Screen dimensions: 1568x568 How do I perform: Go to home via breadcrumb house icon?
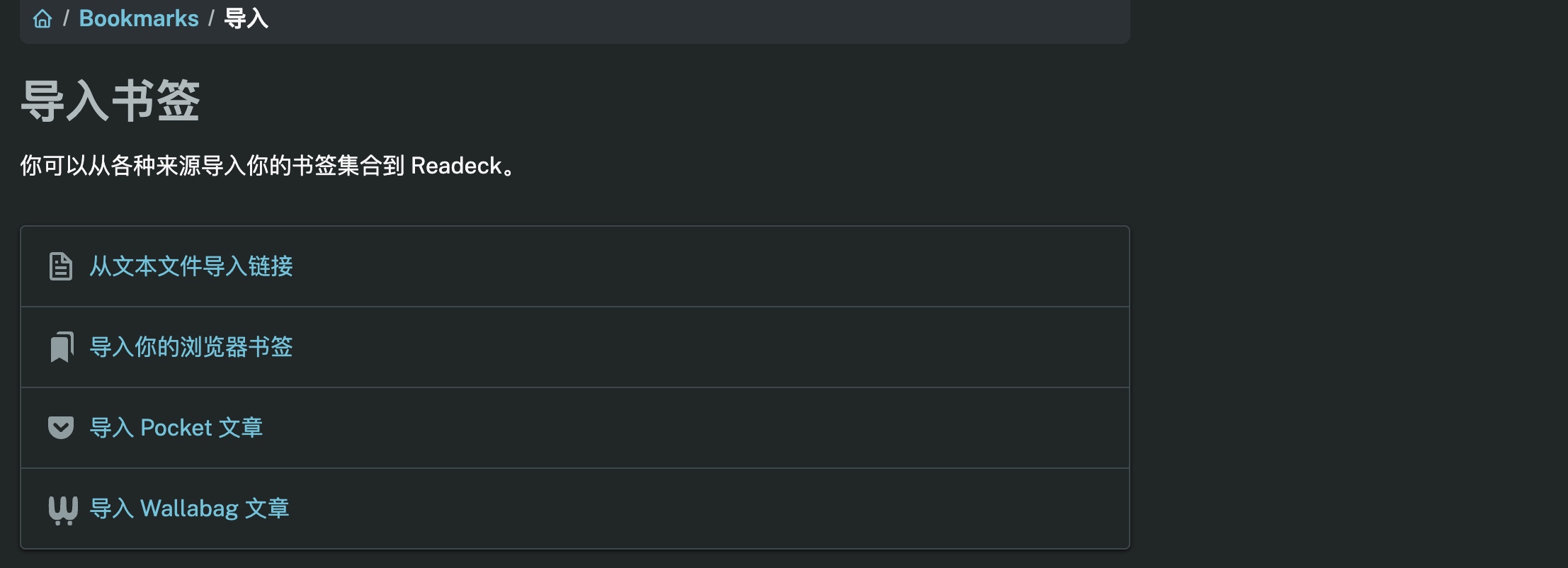(x=42, y=18)
